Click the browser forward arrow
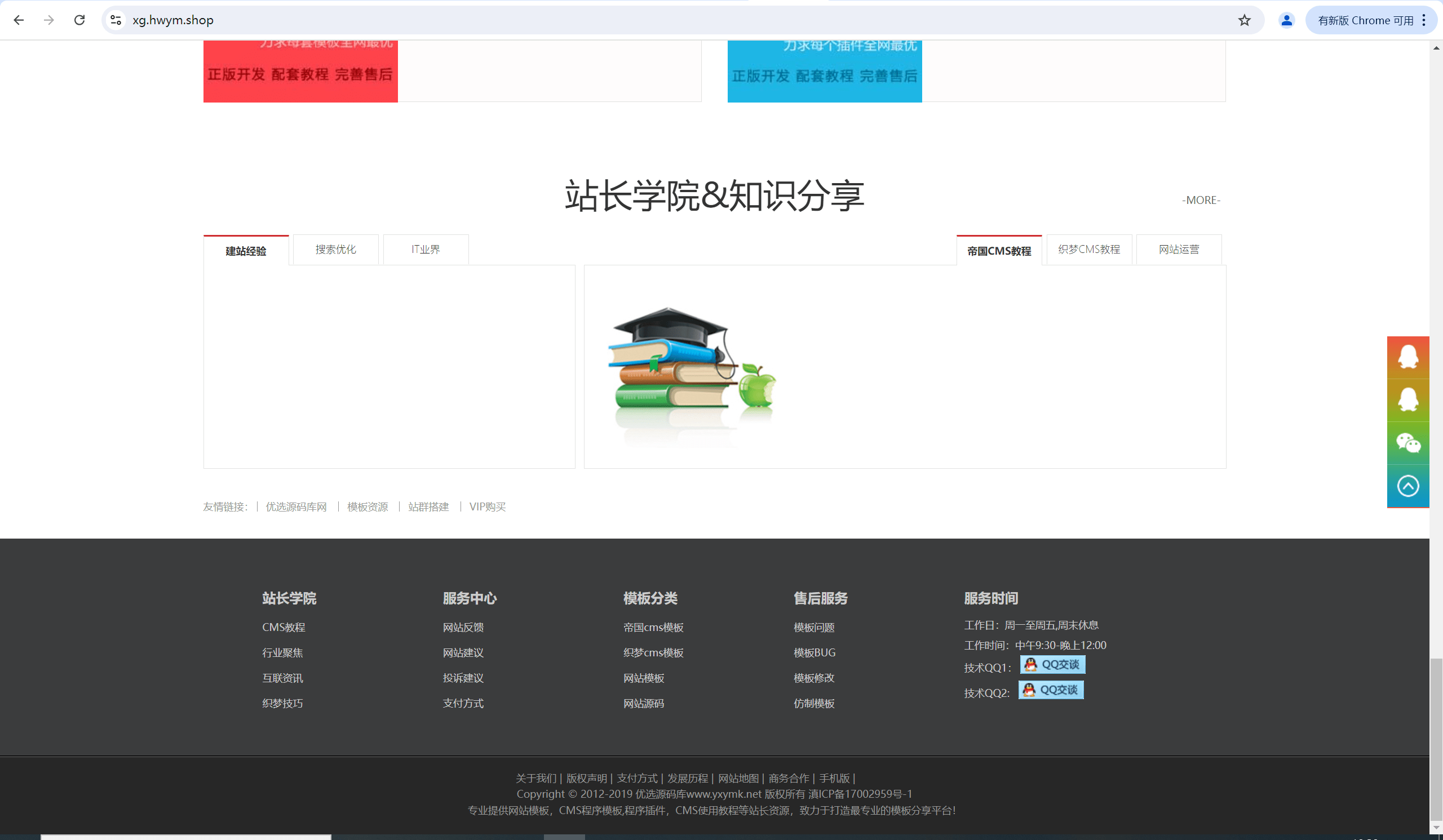This screenshot has width=1443, height=840. click(x=49, y=20)
